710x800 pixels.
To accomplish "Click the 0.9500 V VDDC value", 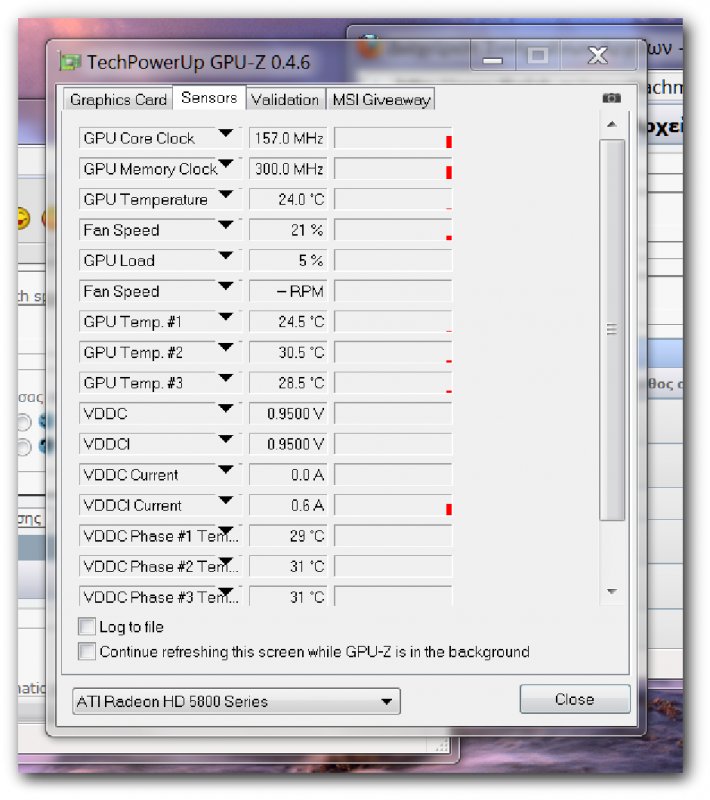I will coord(288,414).
